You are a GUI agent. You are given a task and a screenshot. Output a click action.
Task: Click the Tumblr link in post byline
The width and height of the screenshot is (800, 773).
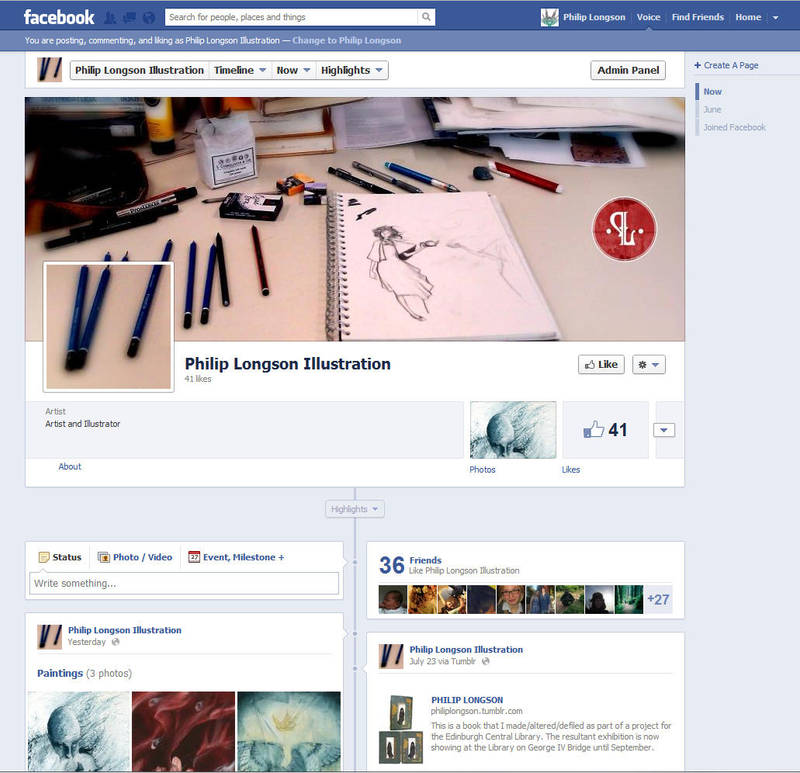click(463, 661)
